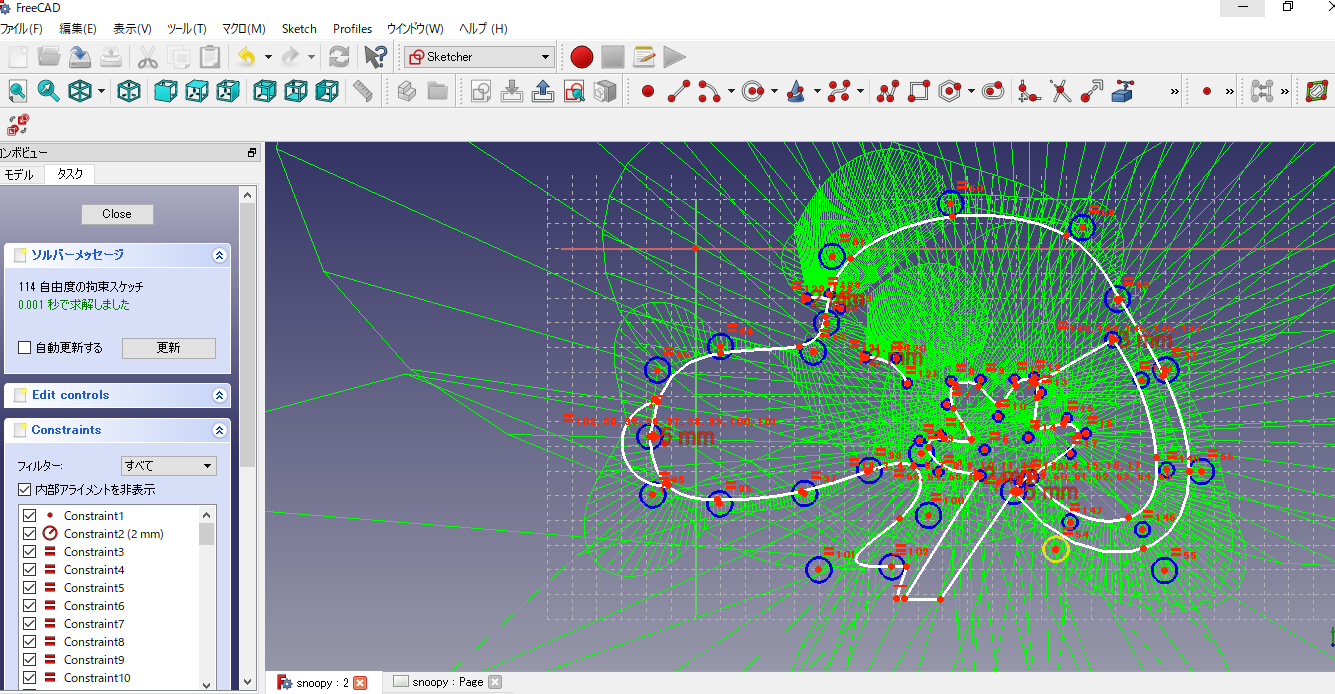This screenshot has height=694, width=1335.
Task: Select the create circle tool
Action: tap(754, 92)
